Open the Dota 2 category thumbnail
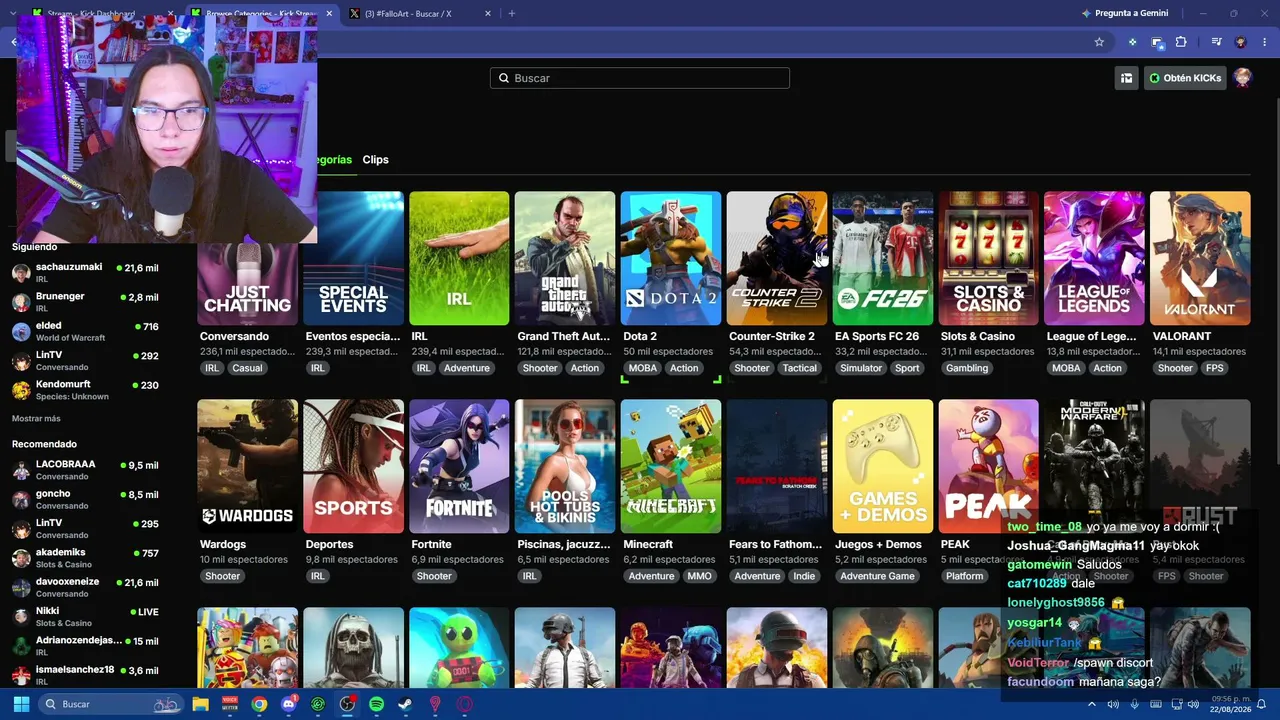 point(671,258)
